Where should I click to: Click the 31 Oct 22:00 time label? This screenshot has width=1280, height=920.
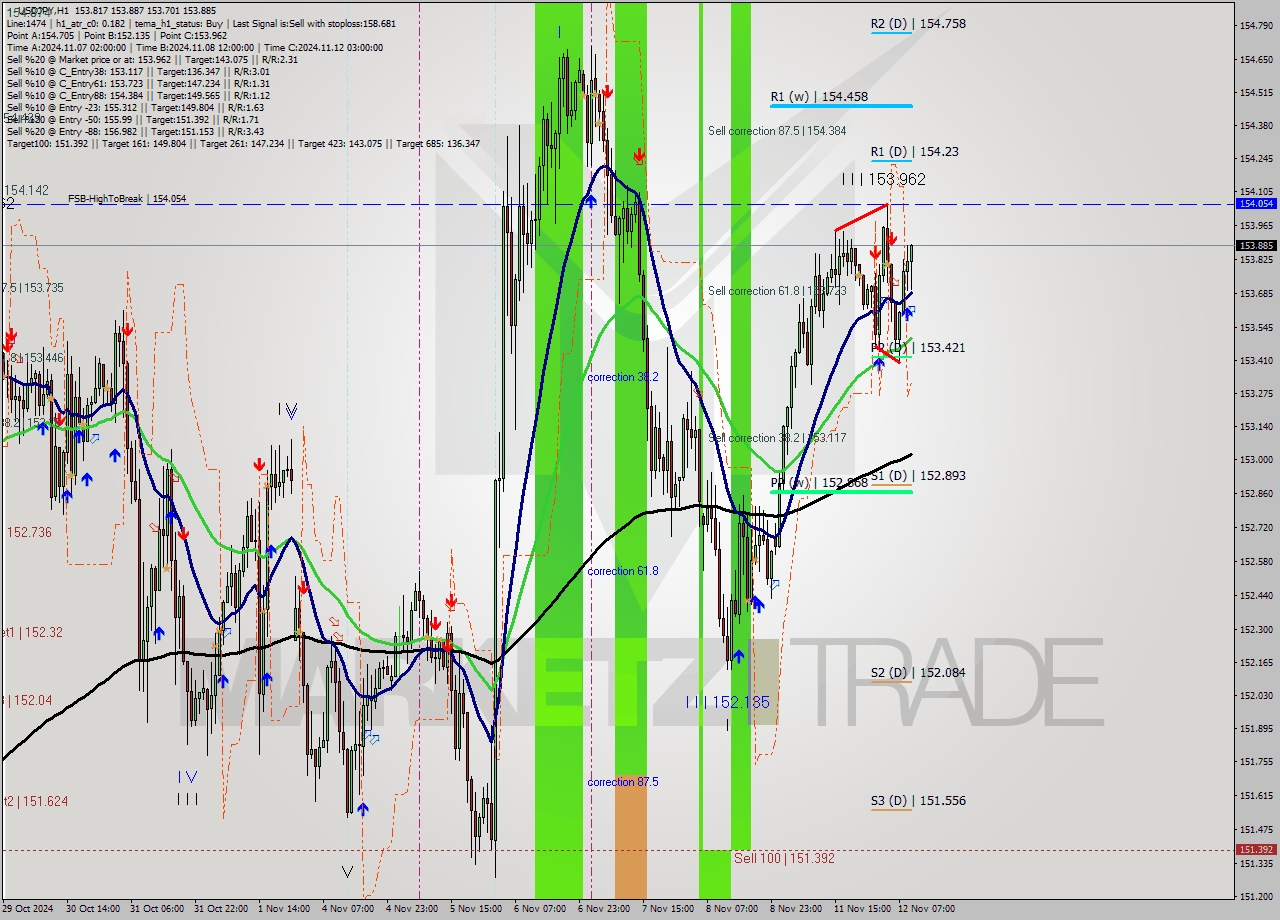click(220, 909)
